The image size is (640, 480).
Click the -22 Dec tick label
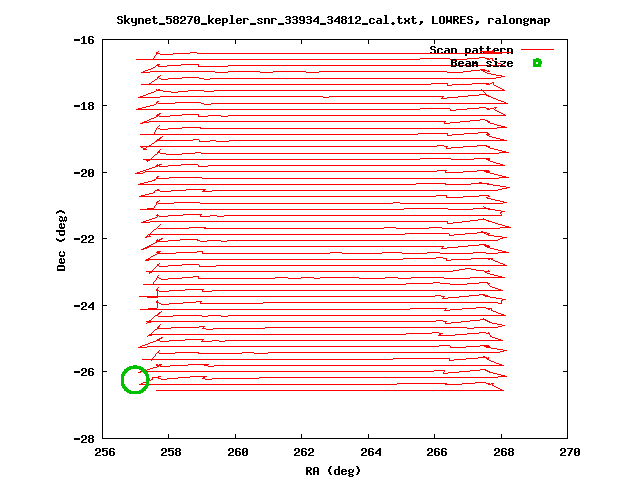pyautogui.click(x=84, y=239)
